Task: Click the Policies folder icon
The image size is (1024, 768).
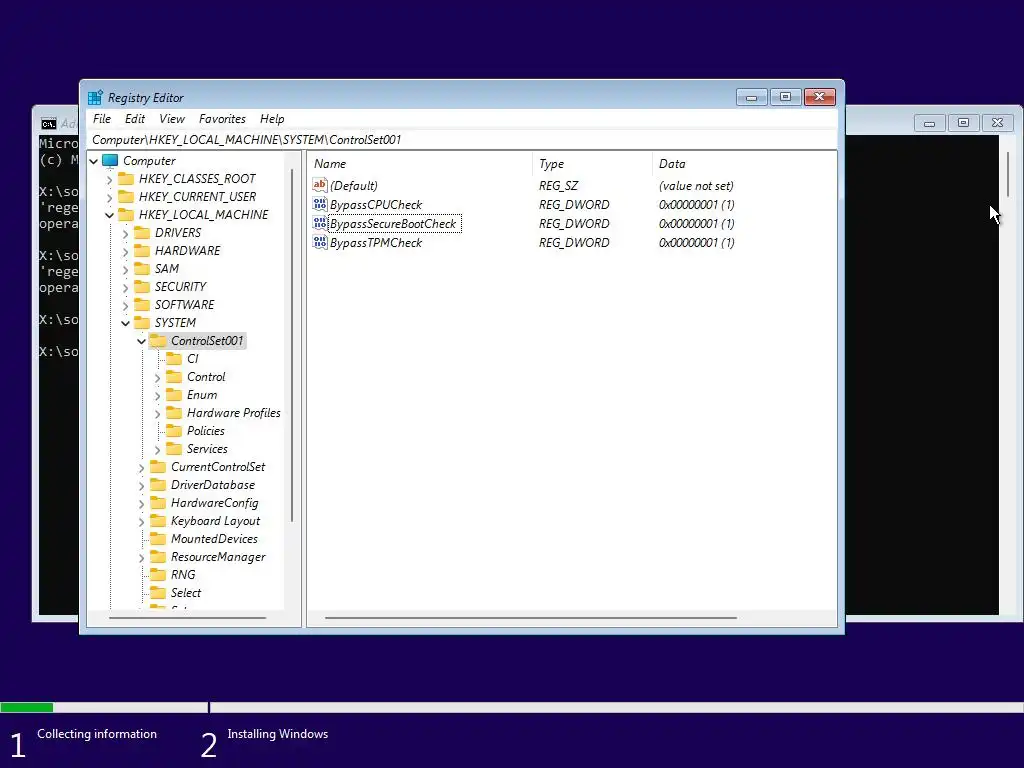Action: point(174,430)
